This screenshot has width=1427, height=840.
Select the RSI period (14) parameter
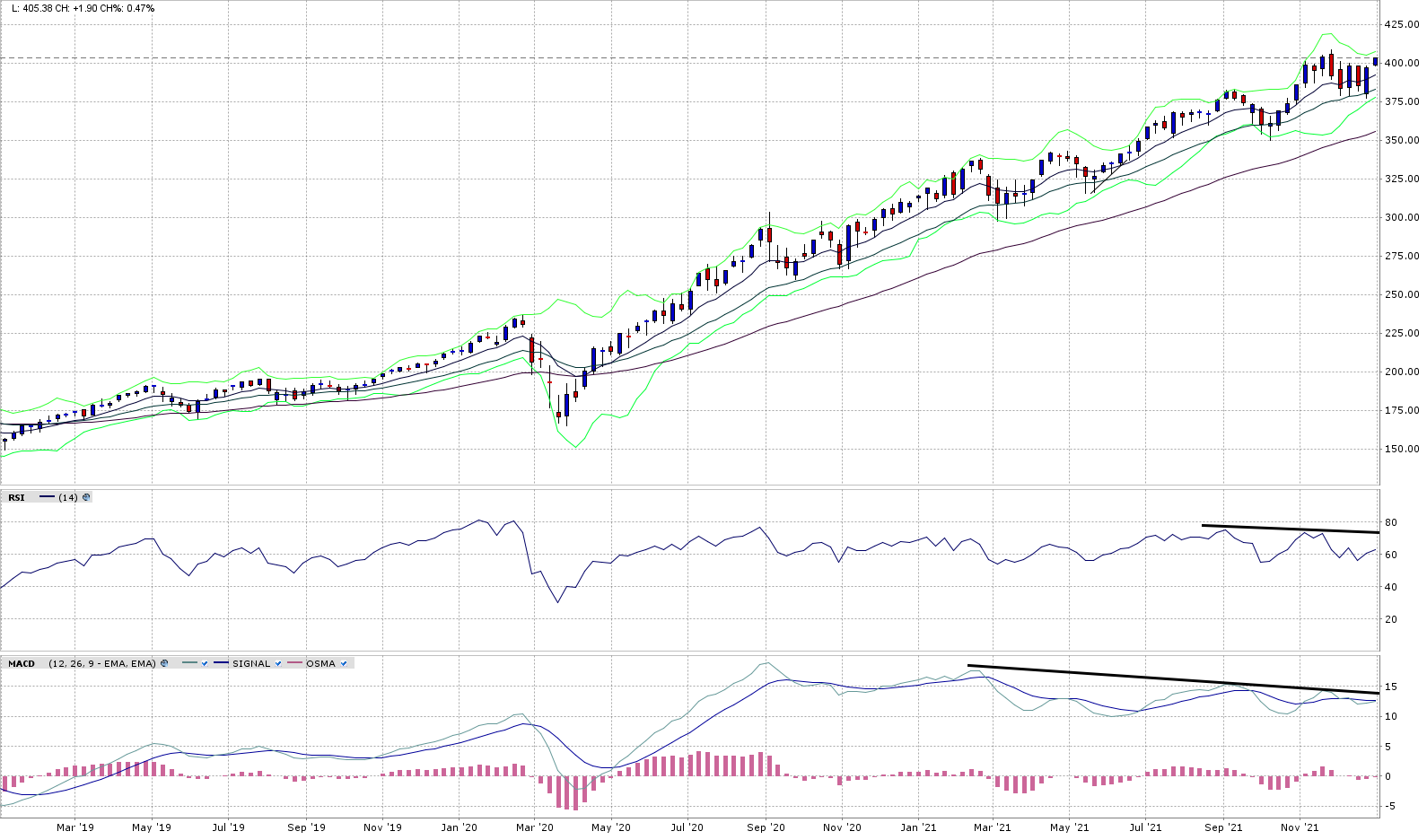68,497
